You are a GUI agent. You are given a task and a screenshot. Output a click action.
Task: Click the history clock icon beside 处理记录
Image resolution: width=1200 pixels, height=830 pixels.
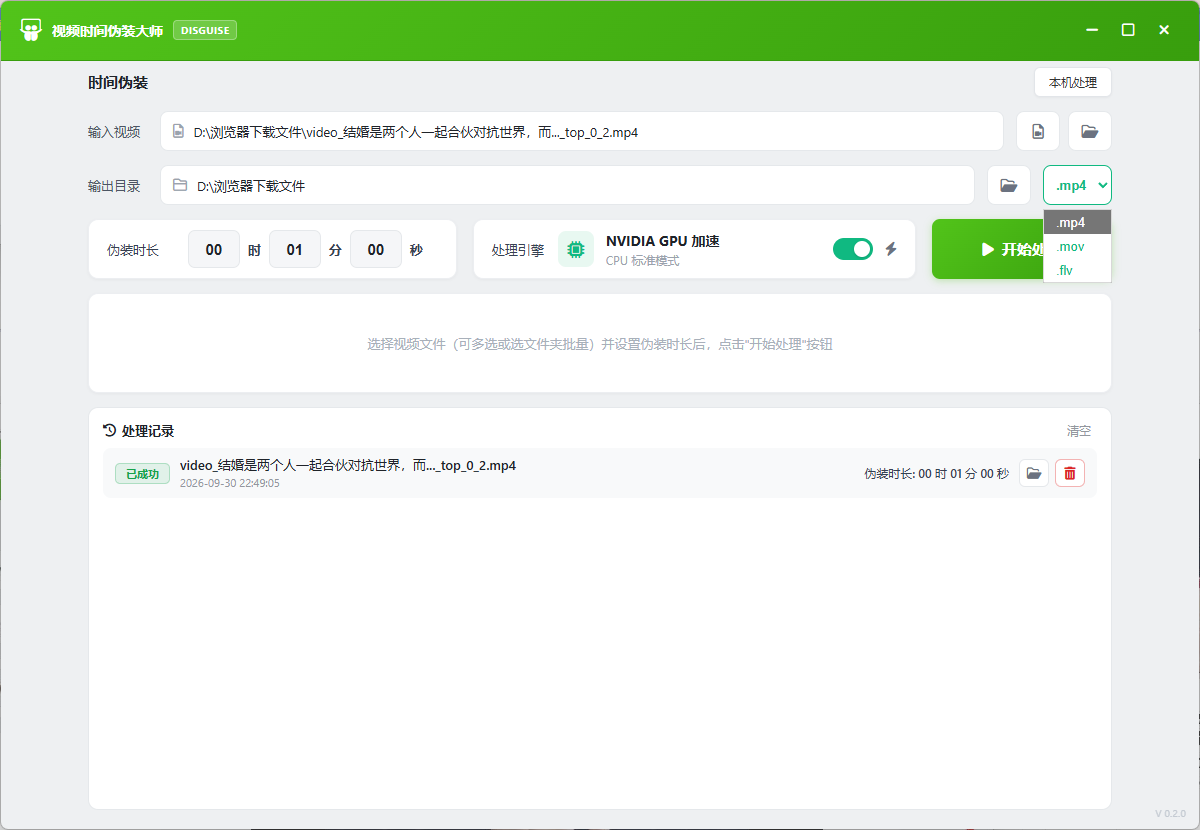(x=110, y=431)
